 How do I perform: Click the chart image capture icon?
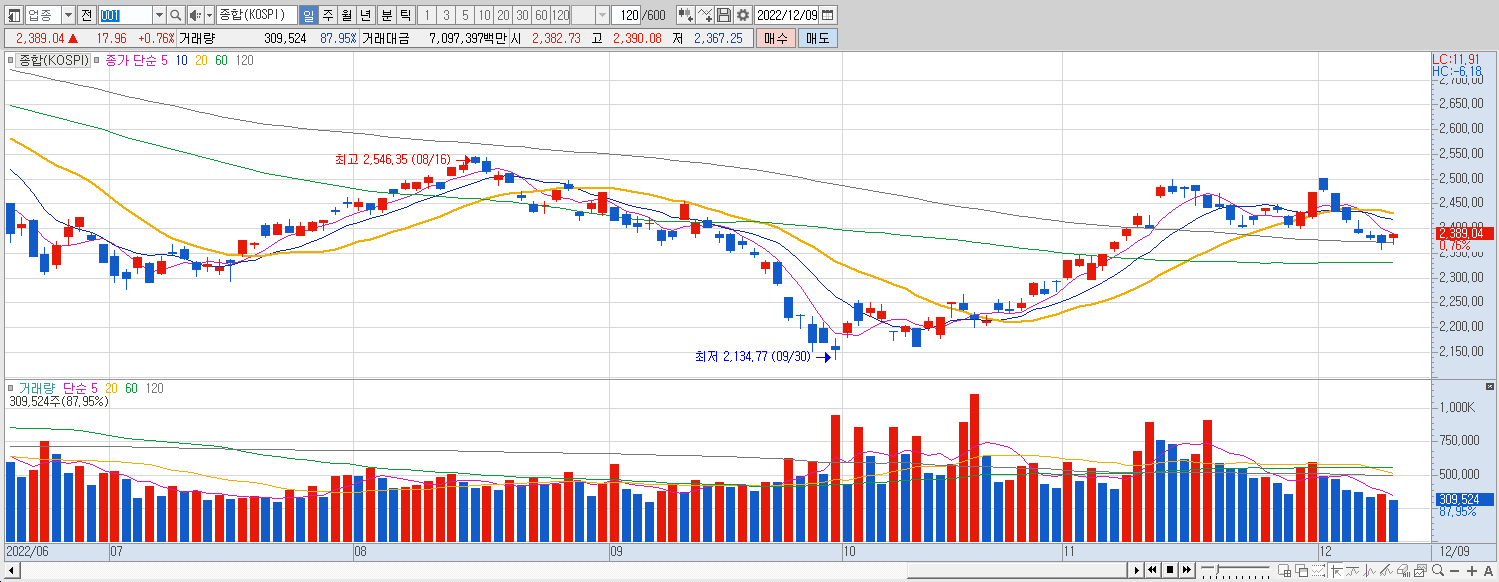coord(1420,570)
